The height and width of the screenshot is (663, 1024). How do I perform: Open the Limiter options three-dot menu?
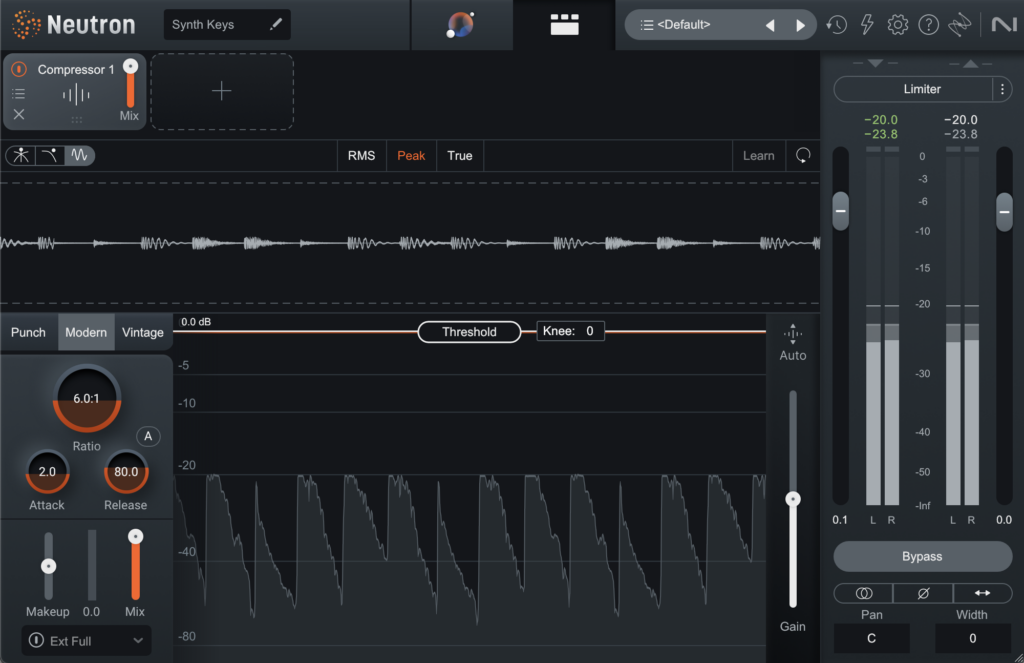click(x=1002, y=89)
